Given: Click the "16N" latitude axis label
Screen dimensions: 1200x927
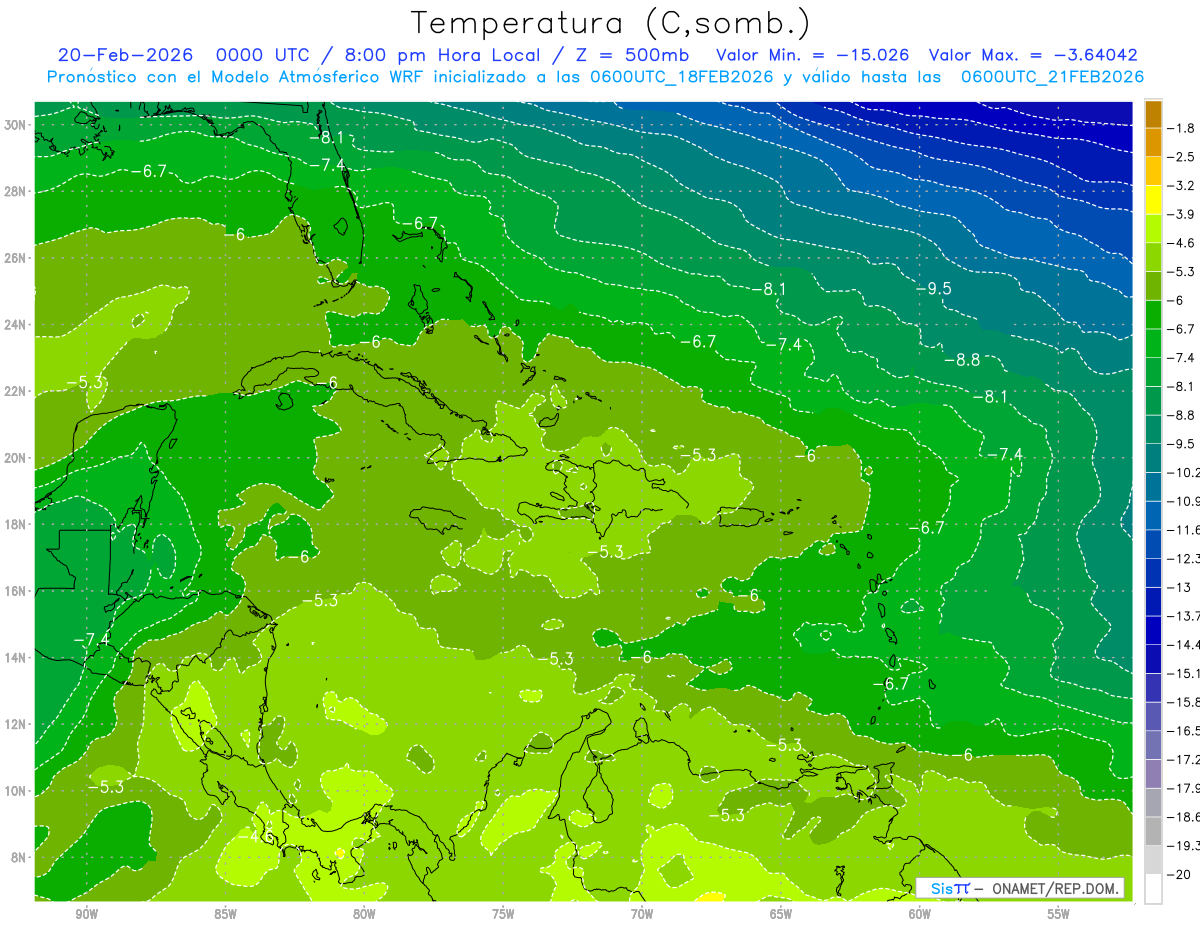Looking at the screenshot, I should click(x=14, y=591).
